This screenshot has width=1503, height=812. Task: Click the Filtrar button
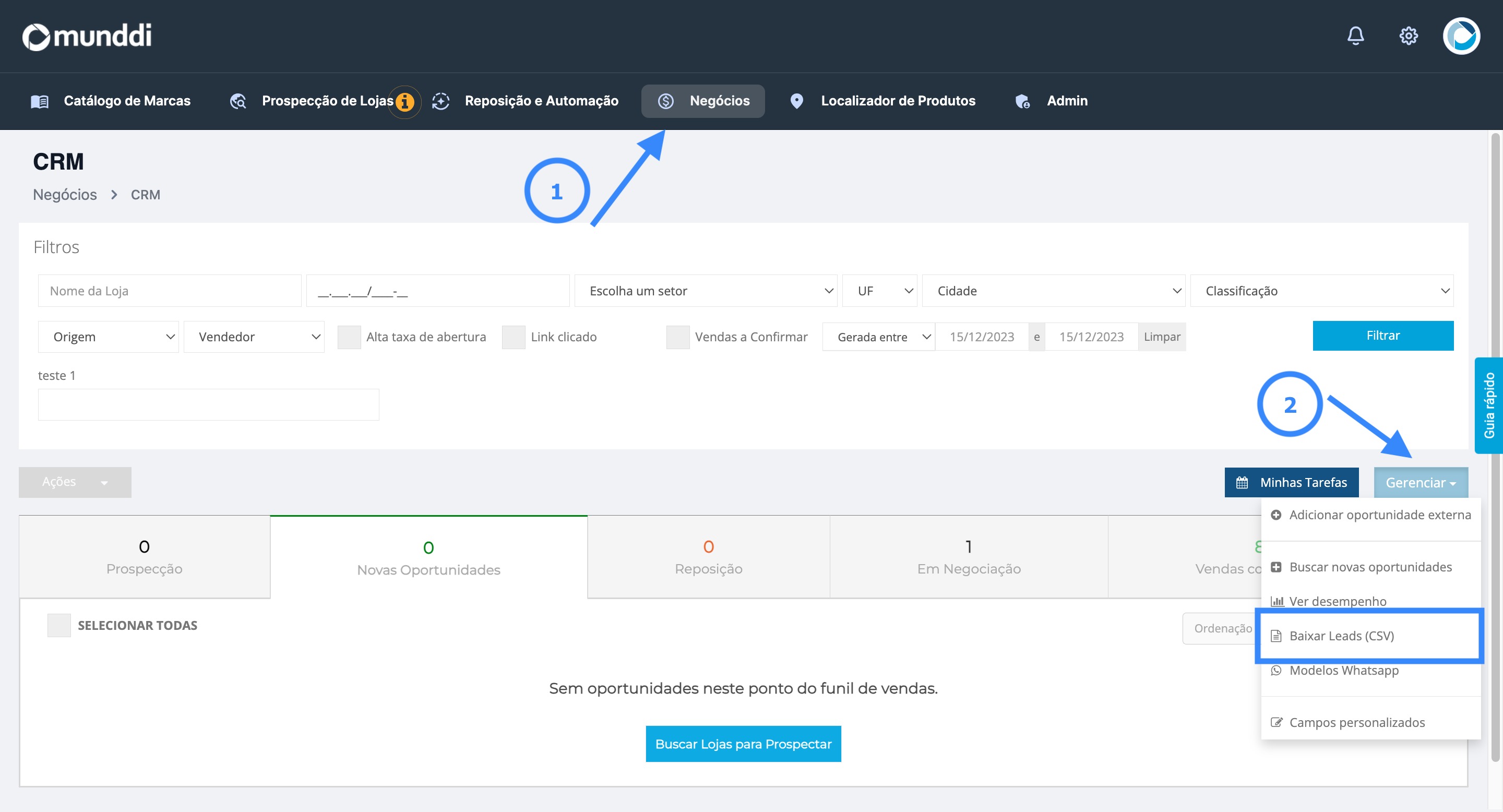click(x=1383, y=336)
